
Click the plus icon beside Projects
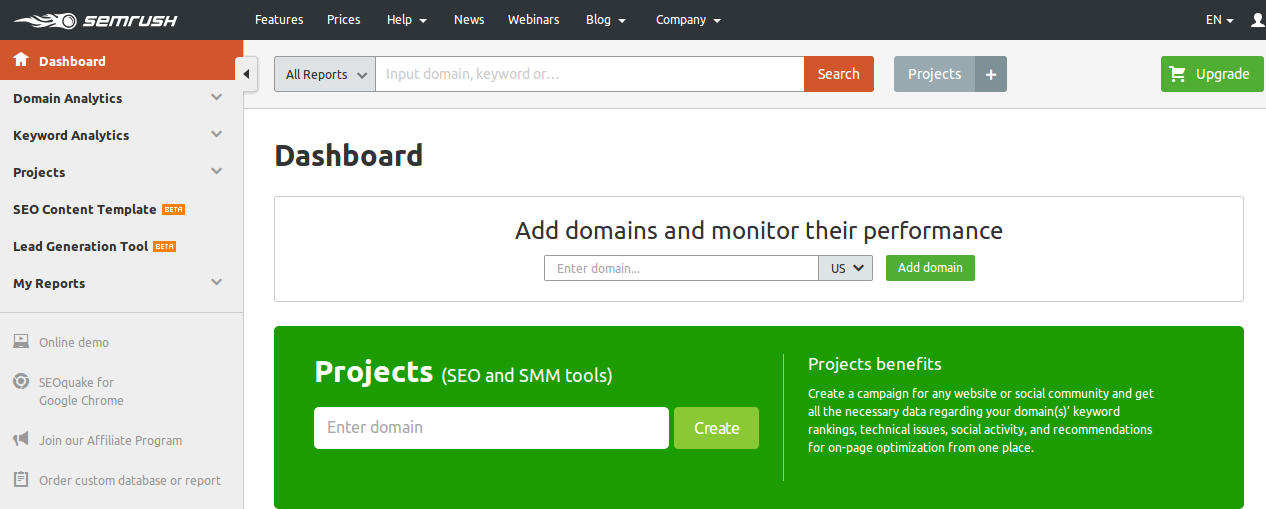[x=991, y=74]
